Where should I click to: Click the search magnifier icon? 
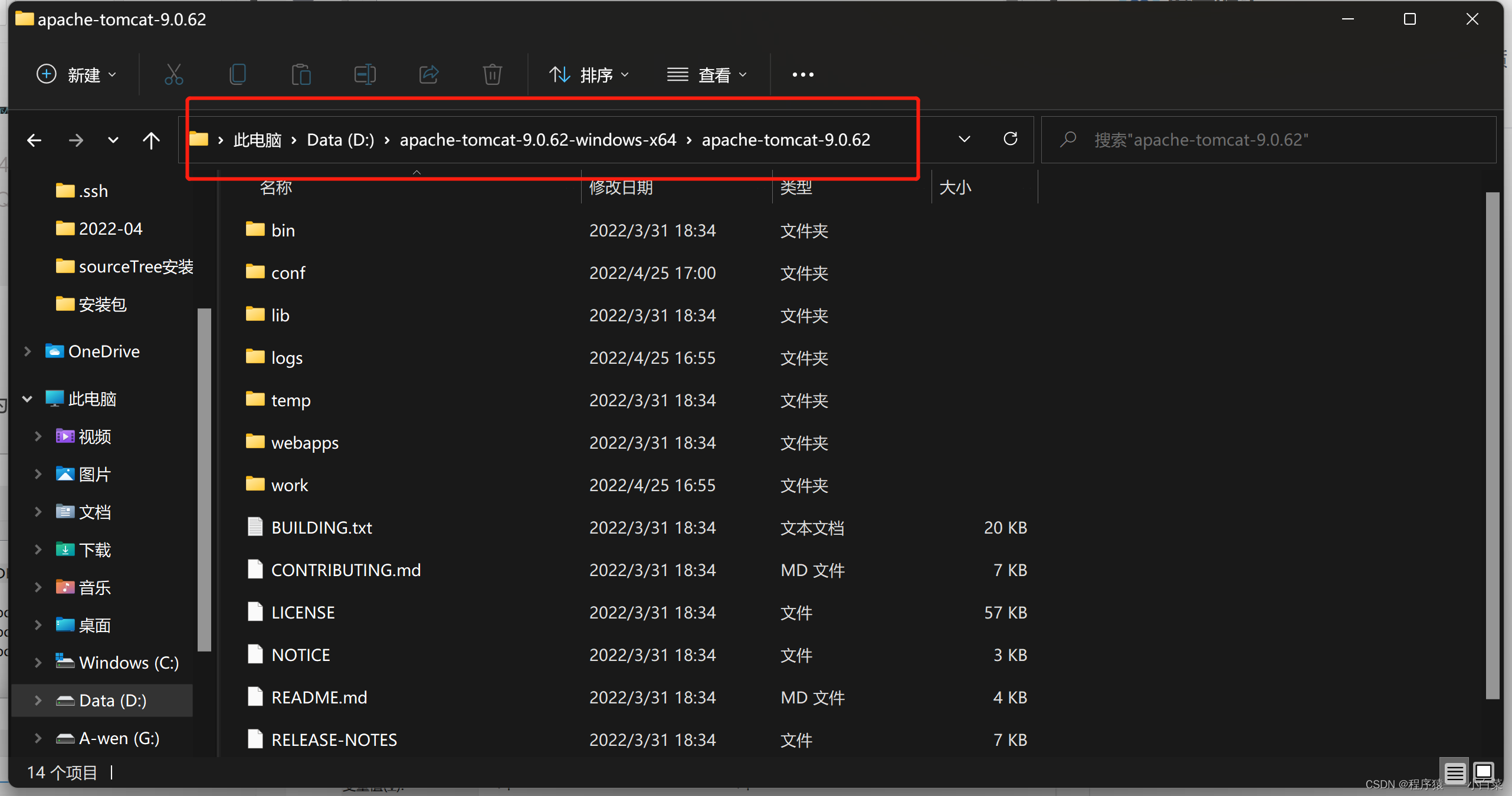click(x=1068, y=140)
